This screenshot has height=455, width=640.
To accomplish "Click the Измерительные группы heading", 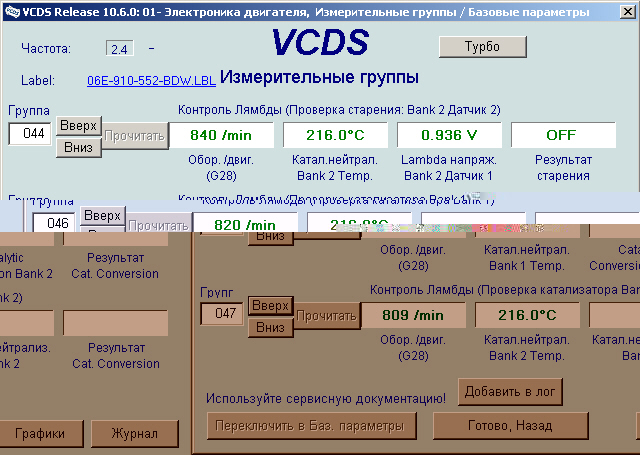I will click(319, 77).
